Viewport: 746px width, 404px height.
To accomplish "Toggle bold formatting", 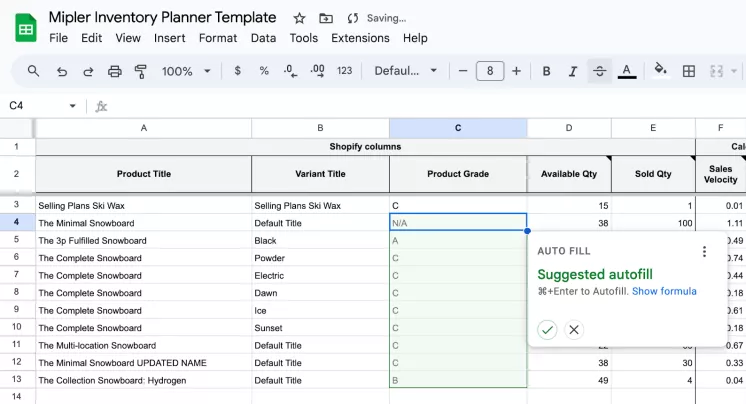I will tap(546, 71).
